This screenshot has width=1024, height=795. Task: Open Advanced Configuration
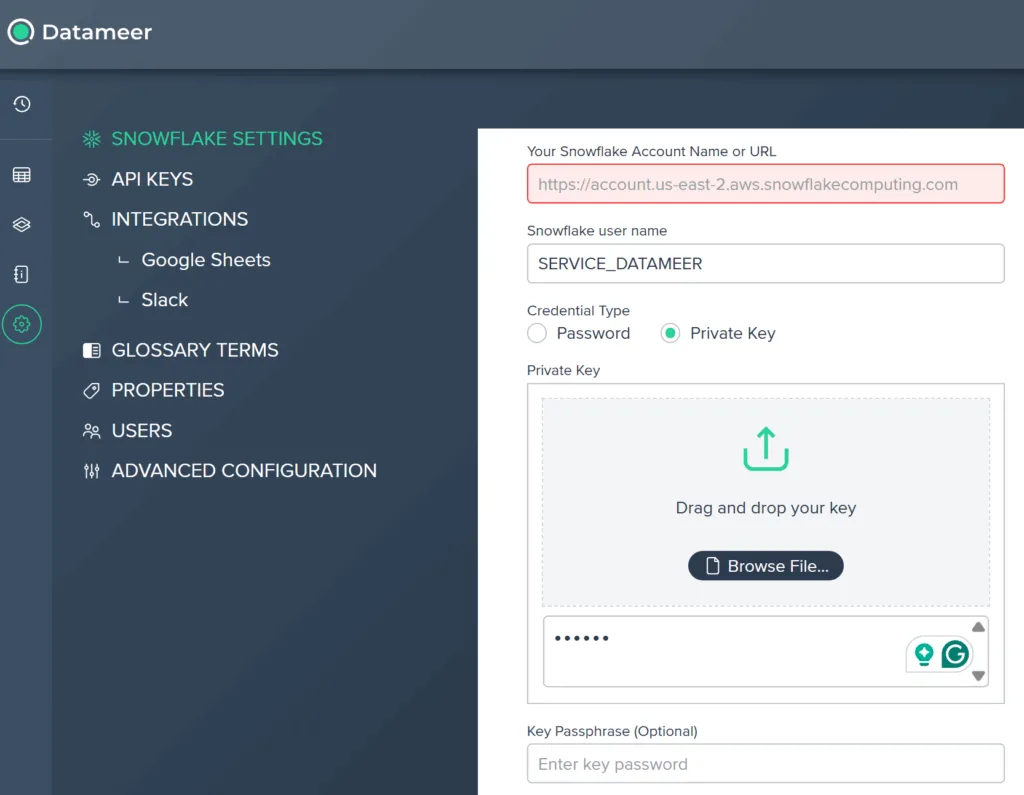(244, 471)
